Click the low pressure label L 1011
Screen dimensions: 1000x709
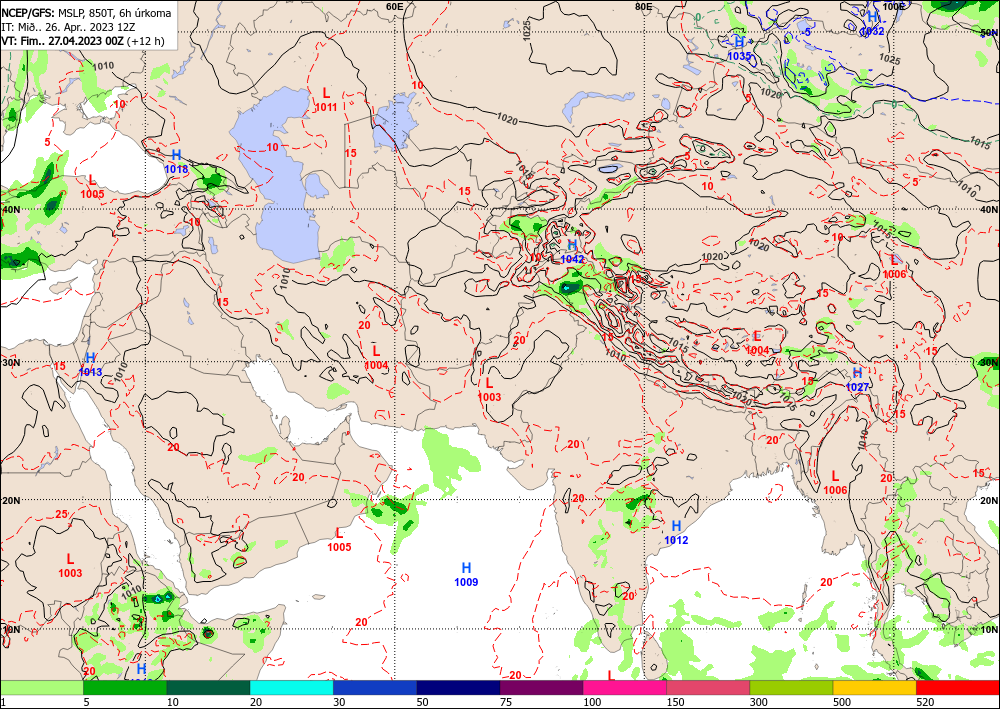[x=326, y=100]
